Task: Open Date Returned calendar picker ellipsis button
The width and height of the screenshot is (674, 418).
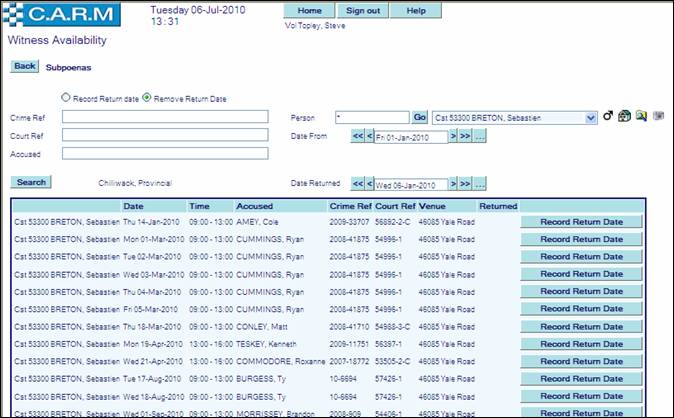Action: tap(480, 185)
